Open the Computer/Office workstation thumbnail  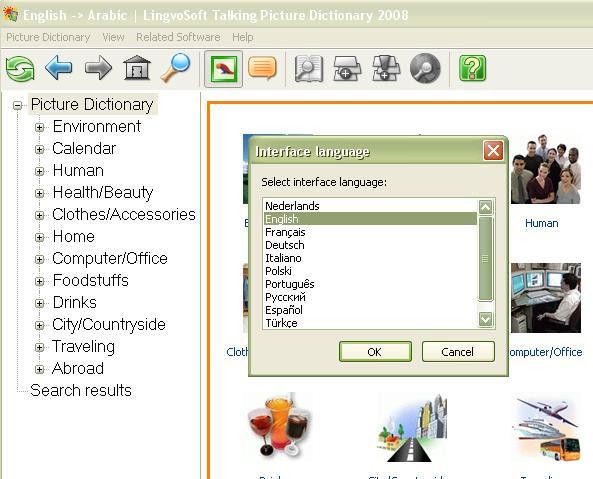(x=546, y=298)
